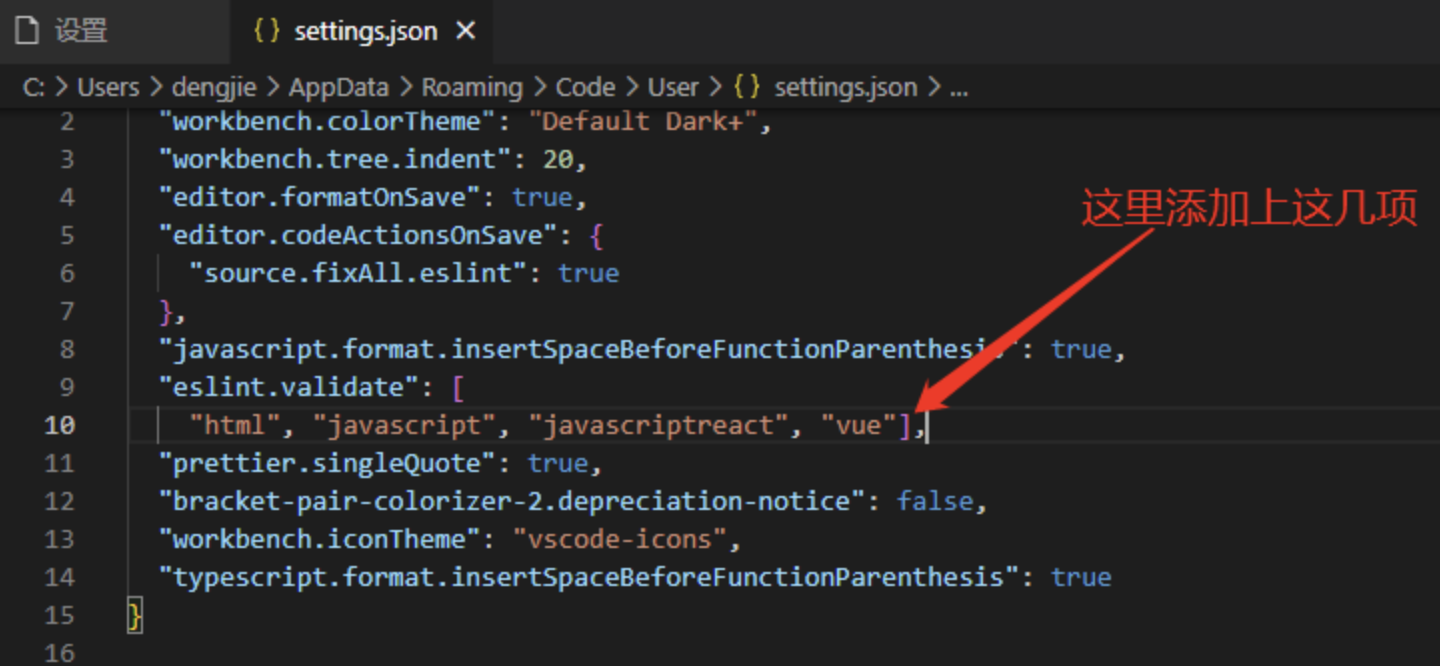Close the settings.json editor tab

[465, 31]
